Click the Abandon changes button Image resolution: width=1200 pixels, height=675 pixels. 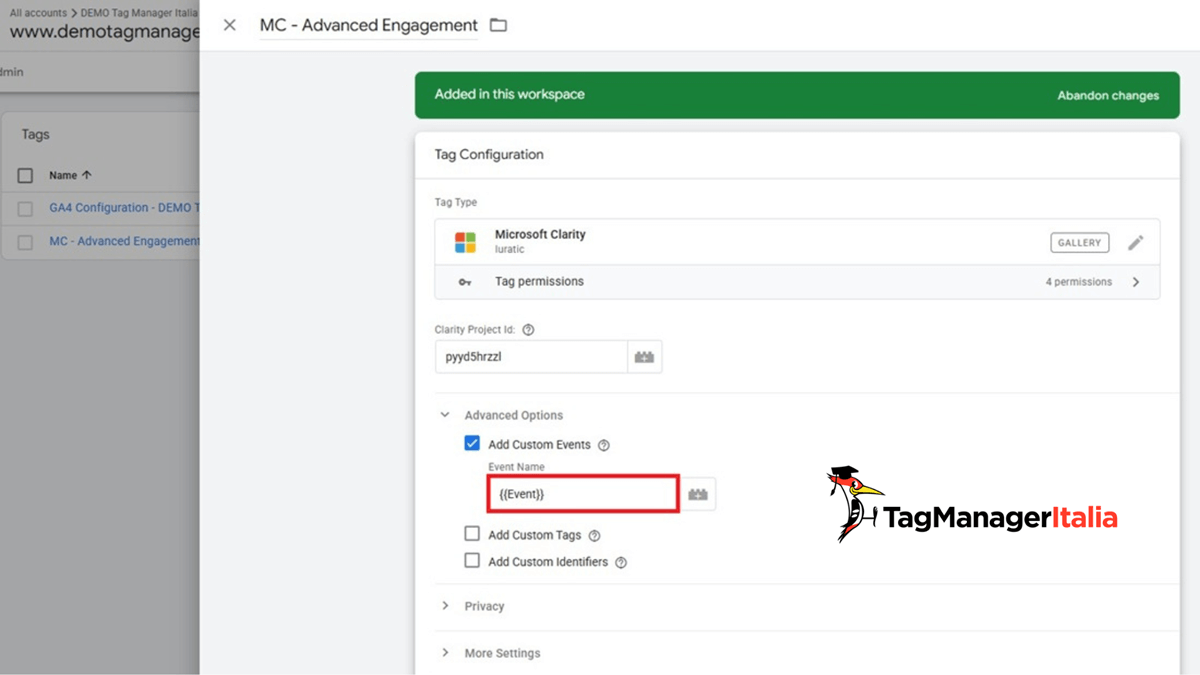pos(1108,95)
